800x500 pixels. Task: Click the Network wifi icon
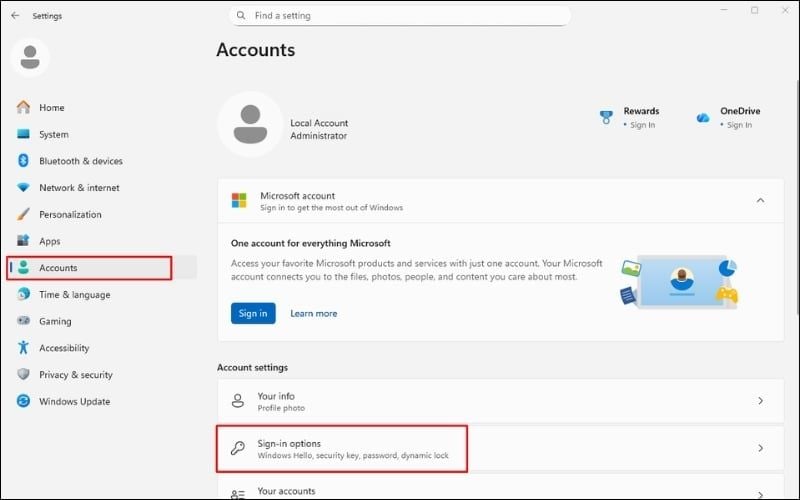tap(23, 187)
